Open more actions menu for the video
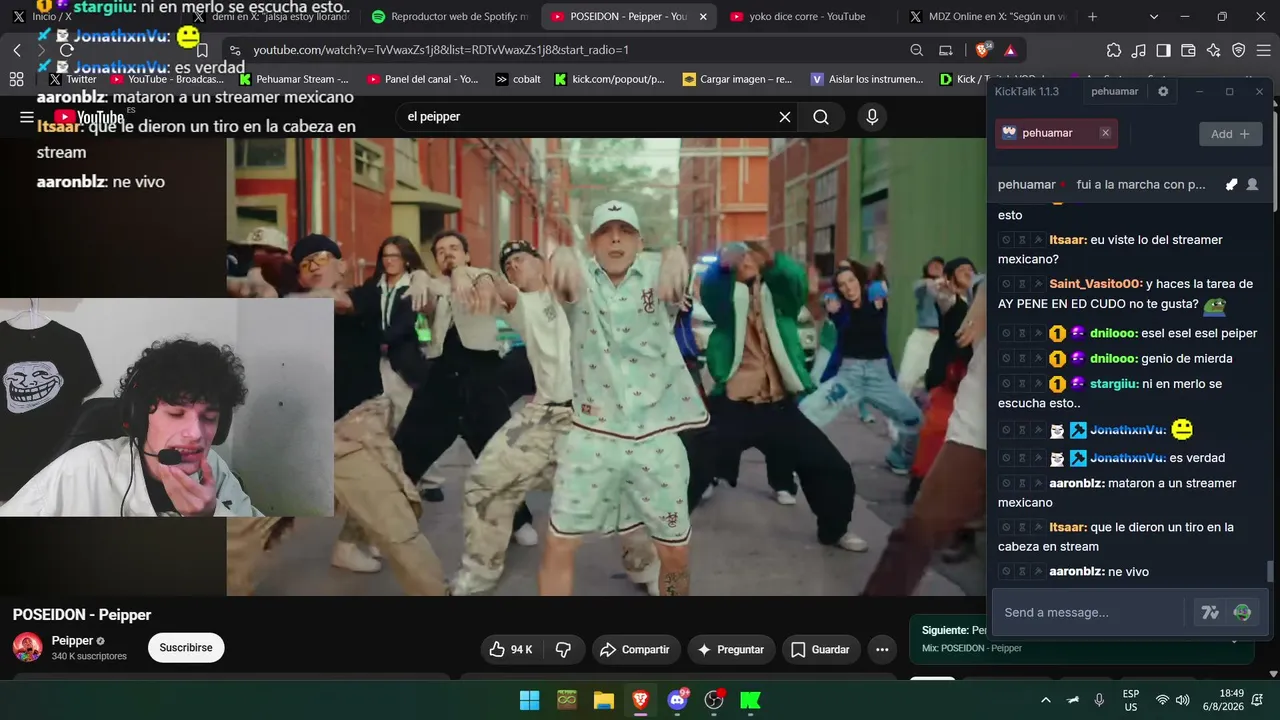 click(882, 649)
